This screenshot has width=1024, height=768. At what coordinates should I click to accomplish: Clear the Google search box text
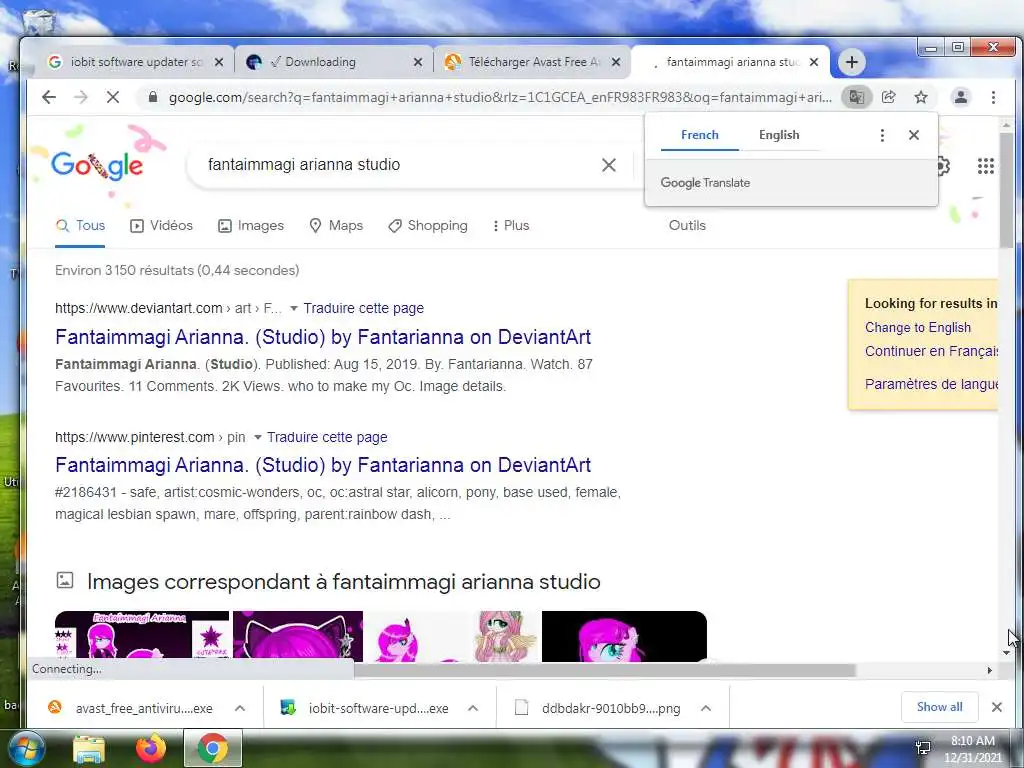(609, 165)
